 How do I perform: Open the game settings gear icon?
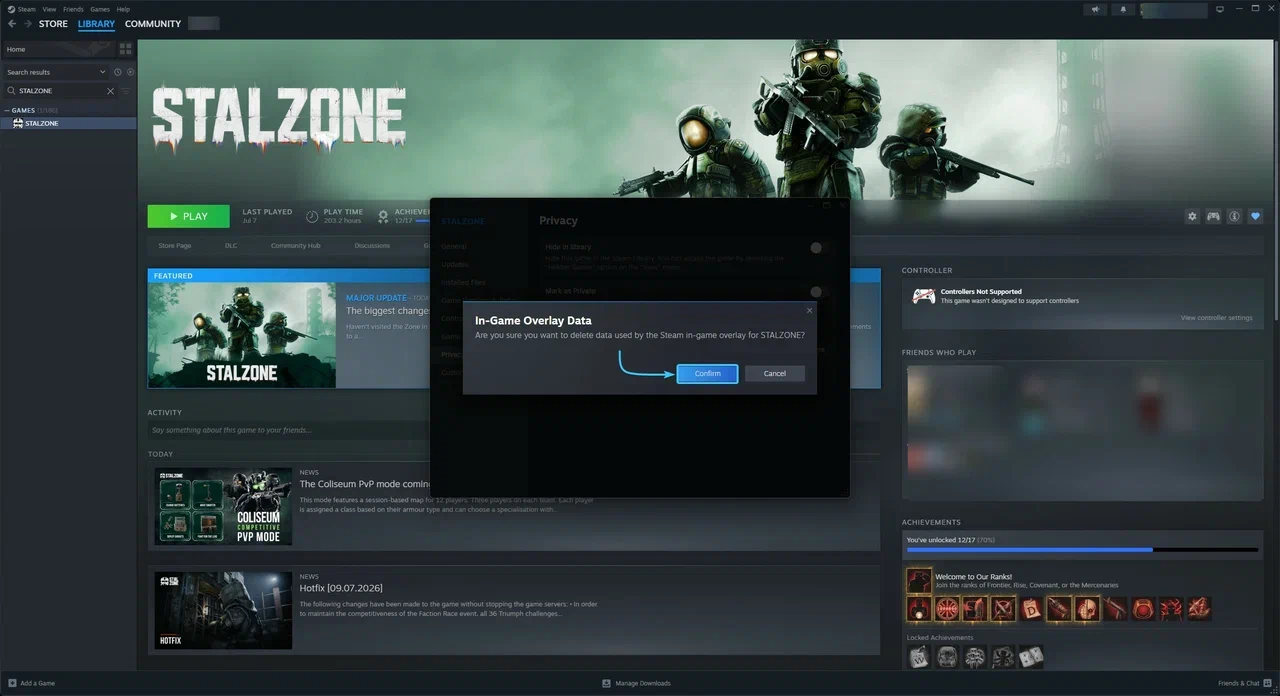(1192, 216)
